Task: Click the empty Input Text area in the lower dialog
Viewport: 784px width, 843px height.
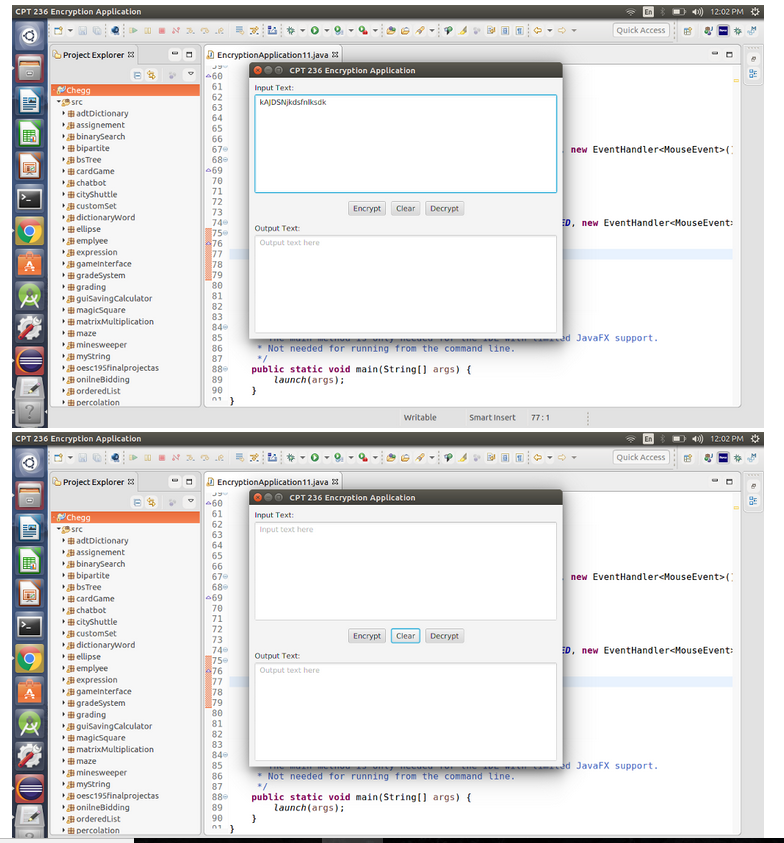Action: click(x=405, y=571)
